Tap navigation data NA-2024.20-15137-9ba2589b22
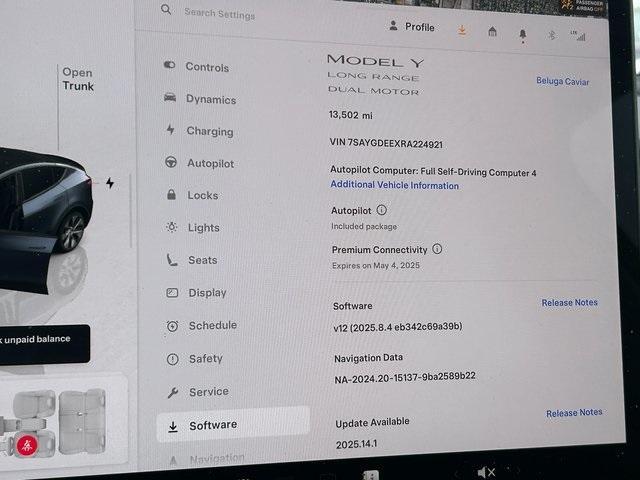This screenshot has height=480, width=640. coord(405,378)
